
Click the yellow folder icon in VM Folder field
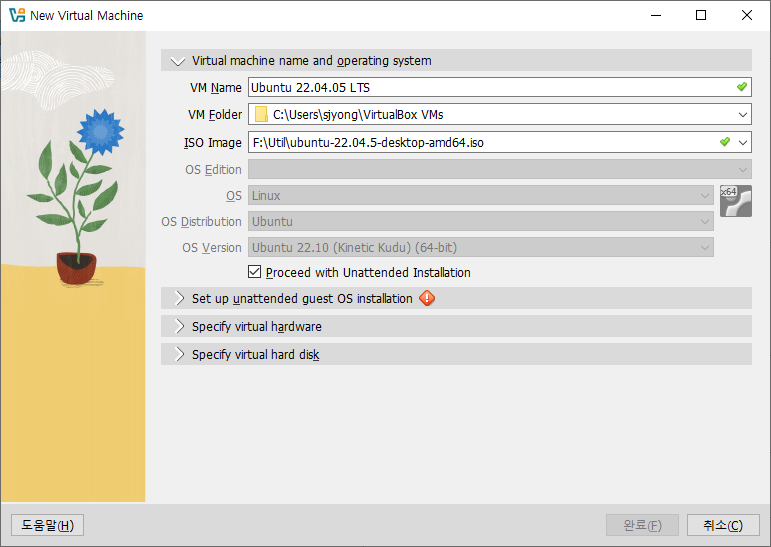(x=261, y=115)
